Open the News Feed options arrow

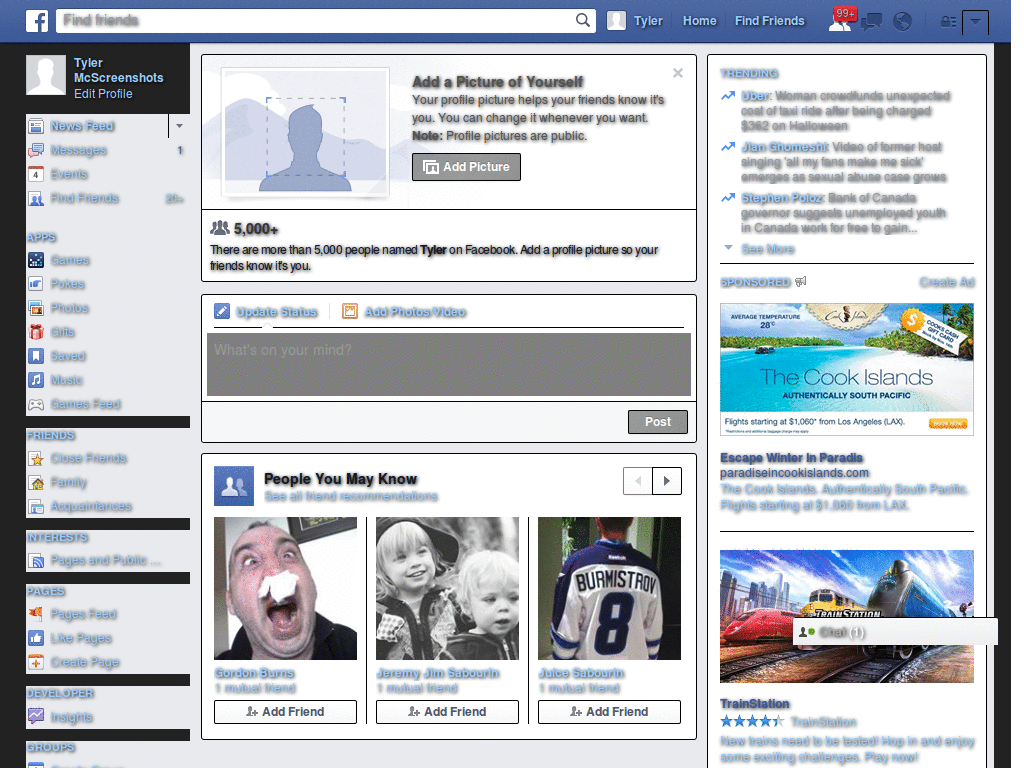[178, 125]
